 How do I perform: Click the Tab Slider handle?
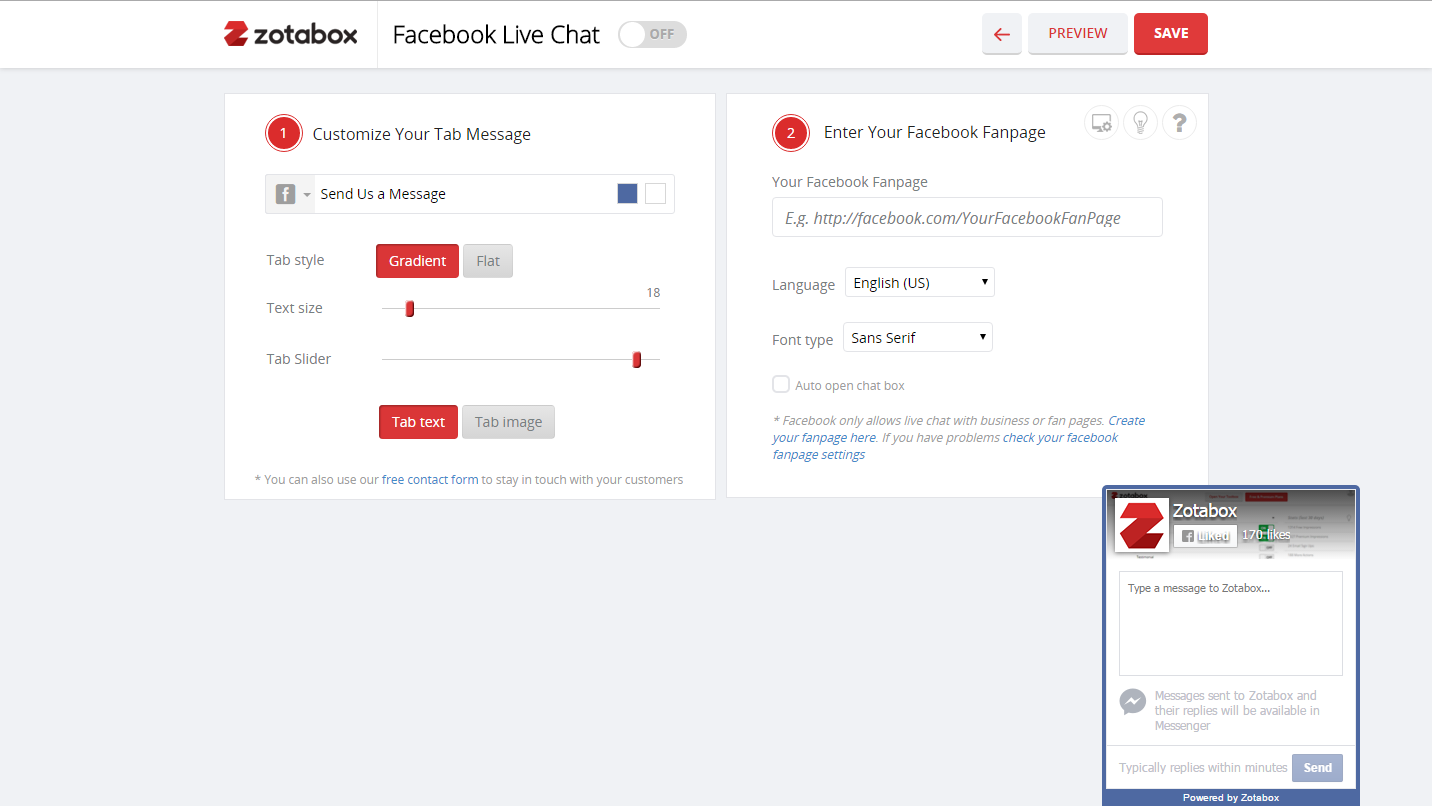click(637, 360)
